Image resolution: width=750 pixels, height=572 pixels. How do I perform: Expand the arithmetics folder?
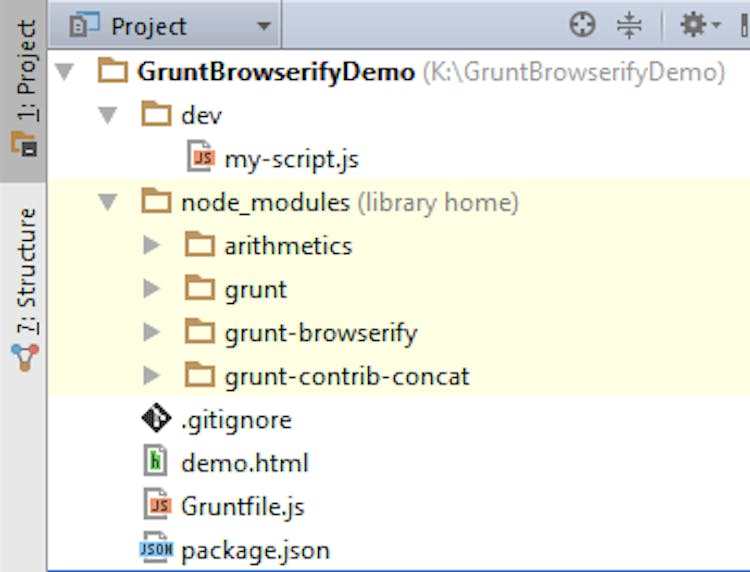(x=151, y=245)
